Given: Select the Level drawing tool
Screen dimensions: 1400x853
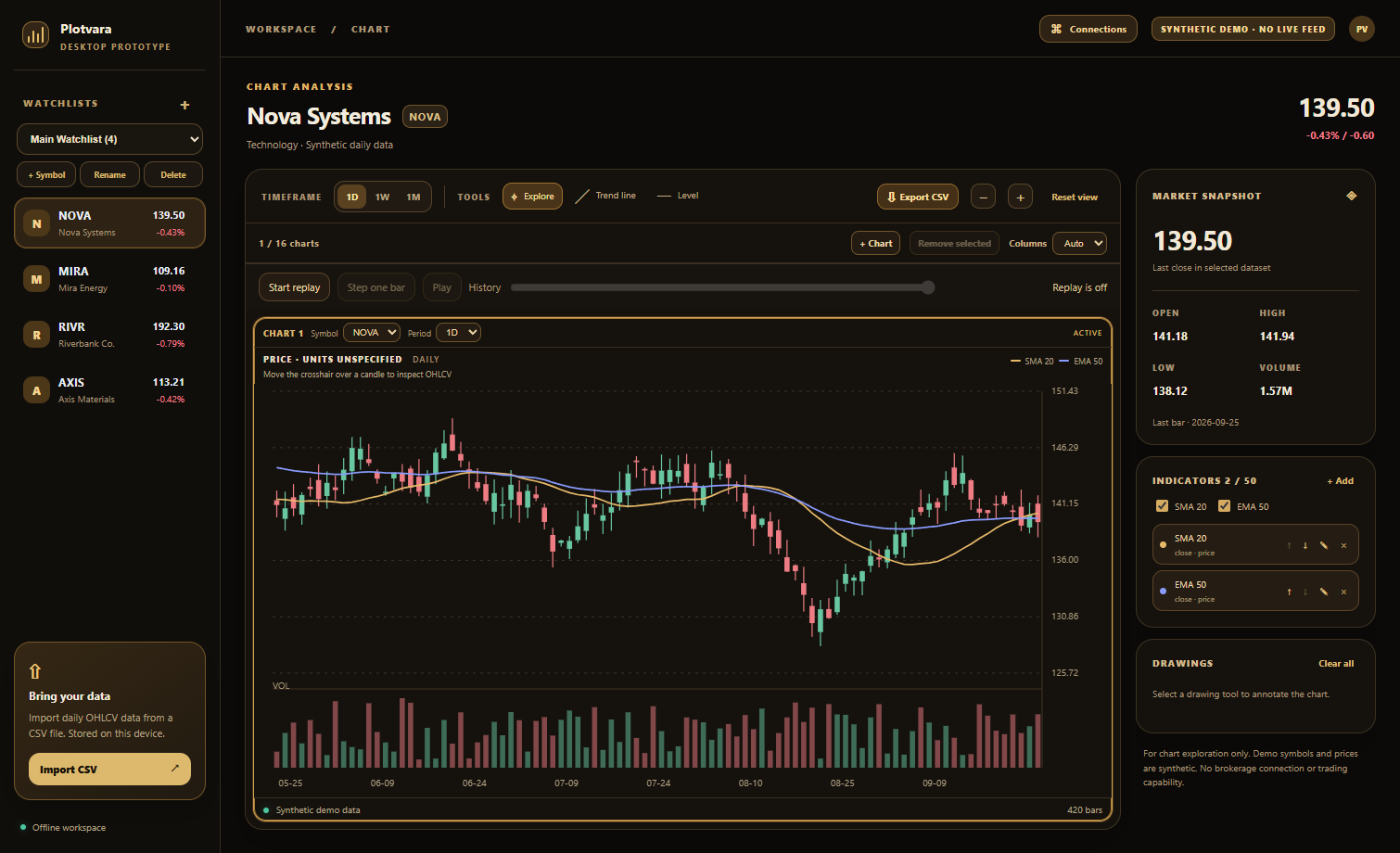Looking at the screenshot, I should point(678,196).
